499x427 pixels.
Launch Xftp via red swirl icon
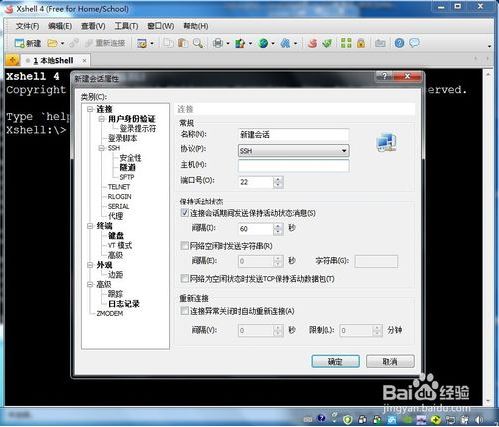coord(312,43)
